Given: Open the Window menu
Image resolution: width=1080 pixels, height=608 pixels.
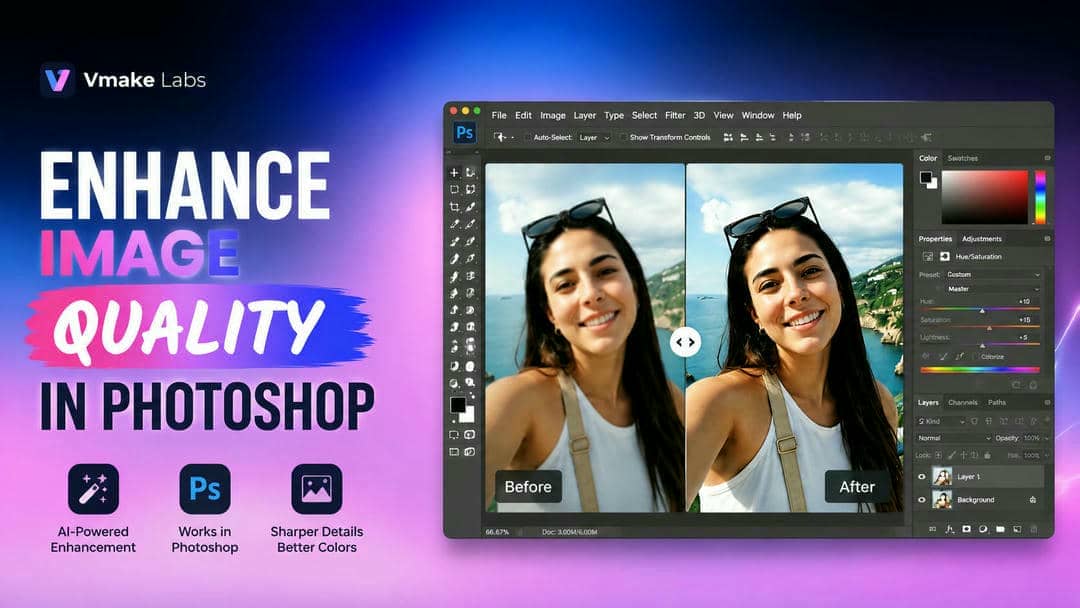Looking at the screenshot, I should click(758, 116).
